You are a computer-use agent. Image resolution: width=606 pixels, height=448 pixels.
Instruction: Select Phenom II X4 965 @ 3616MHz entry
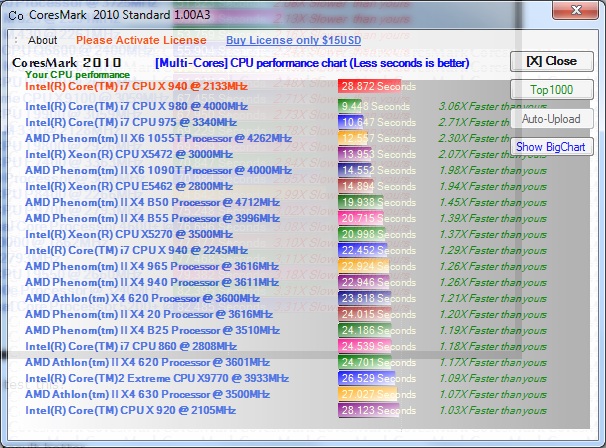pyautogui.click(x=152, y=266)
